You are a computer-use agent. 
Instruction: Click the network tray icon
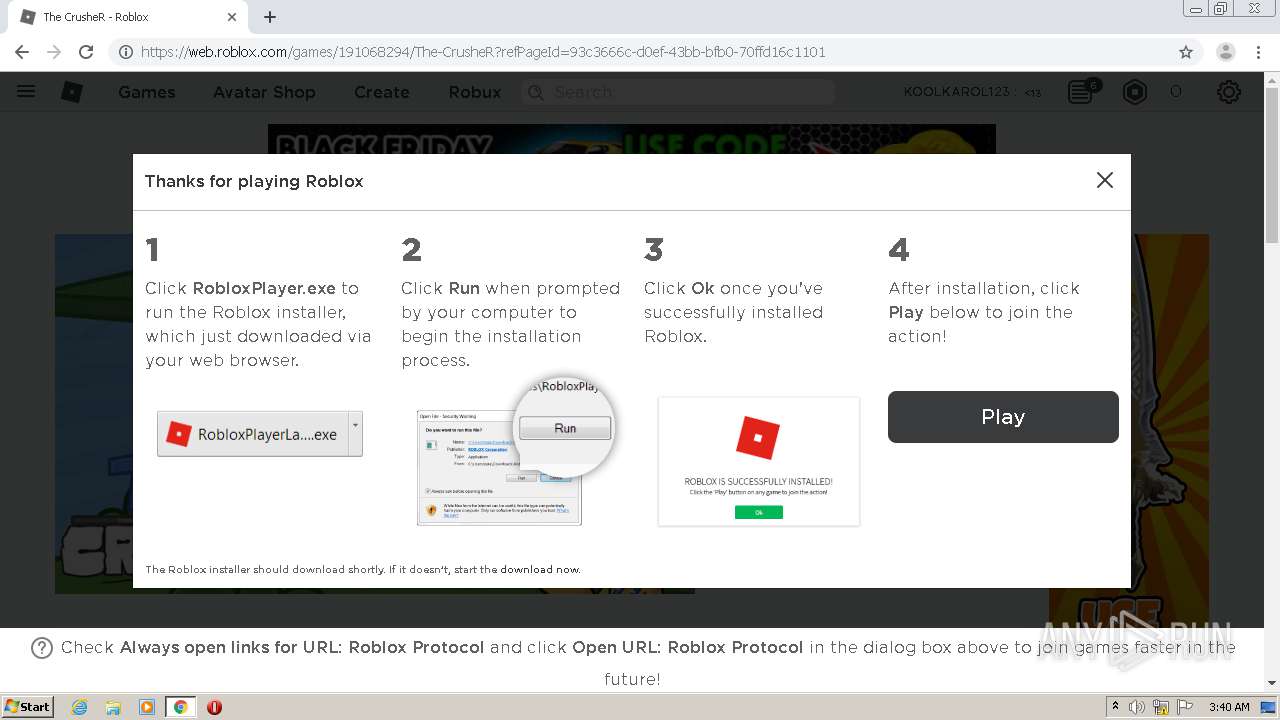tap(1161, 707)
